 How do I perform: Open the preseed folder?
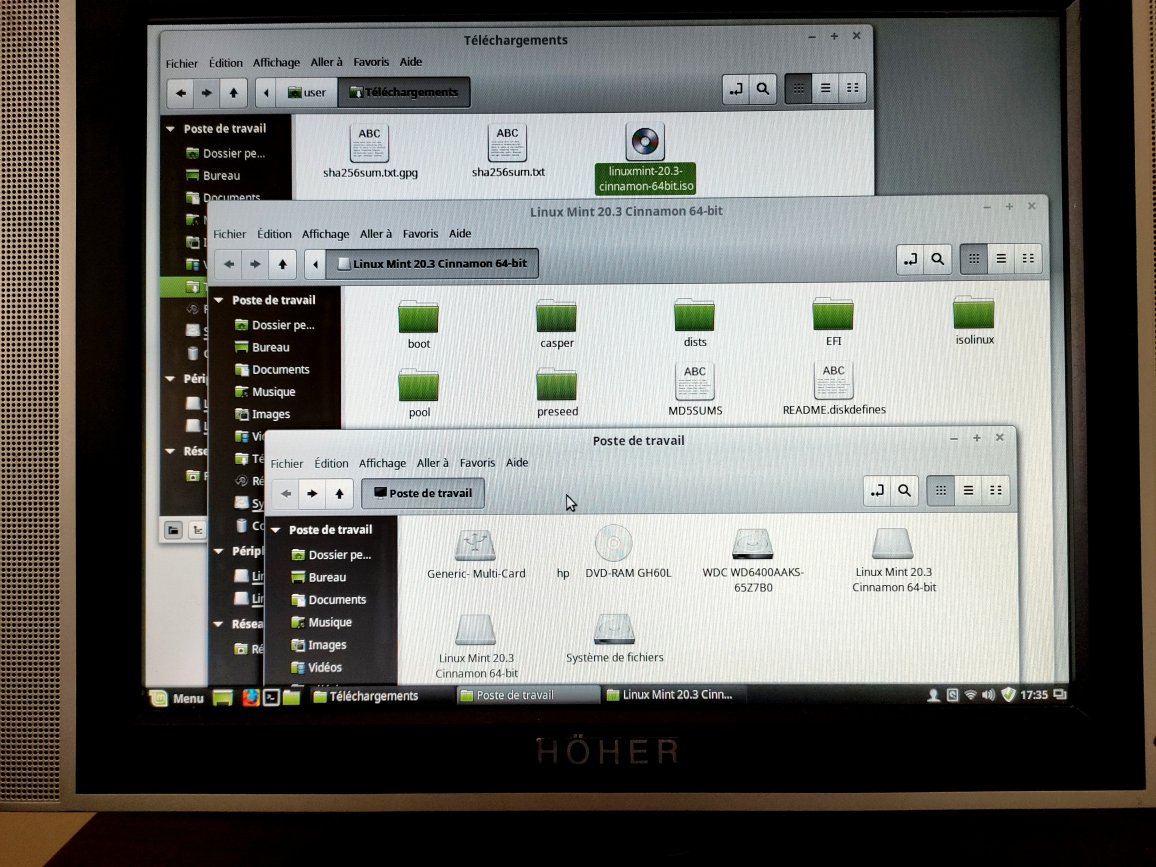(x=557, y=392)
